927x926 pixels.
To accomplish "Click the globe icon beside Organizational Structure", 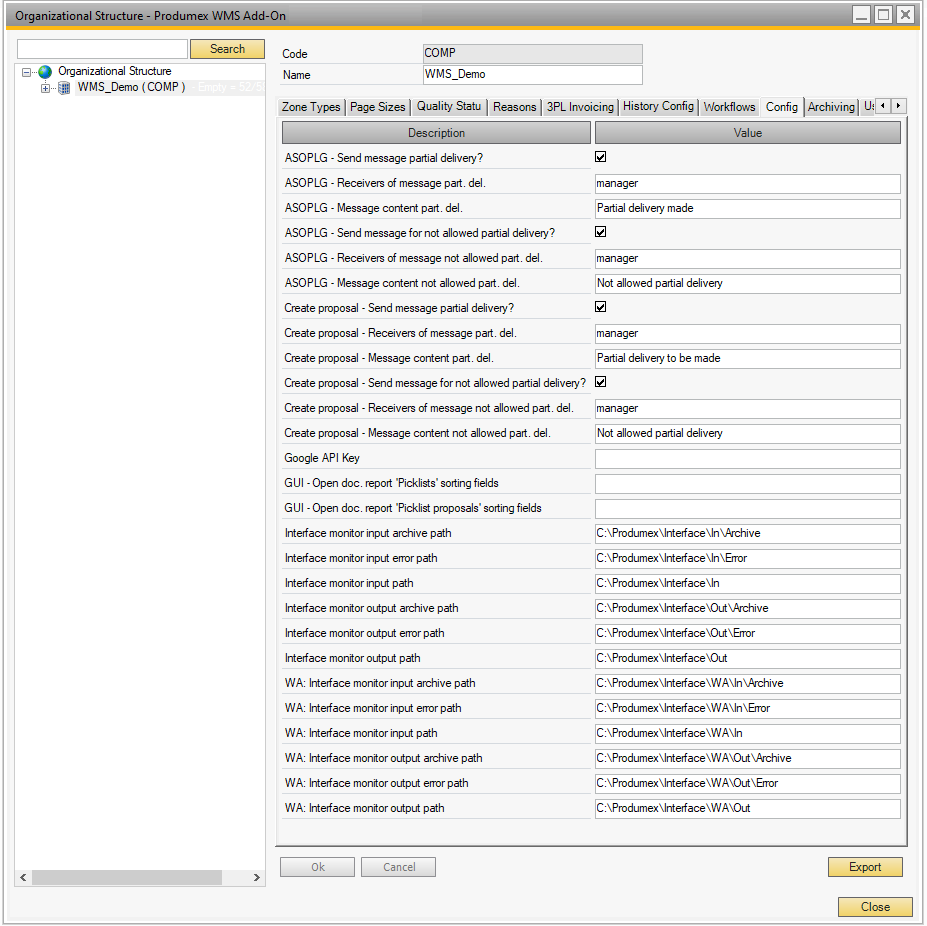I will [x=44, y=71].
